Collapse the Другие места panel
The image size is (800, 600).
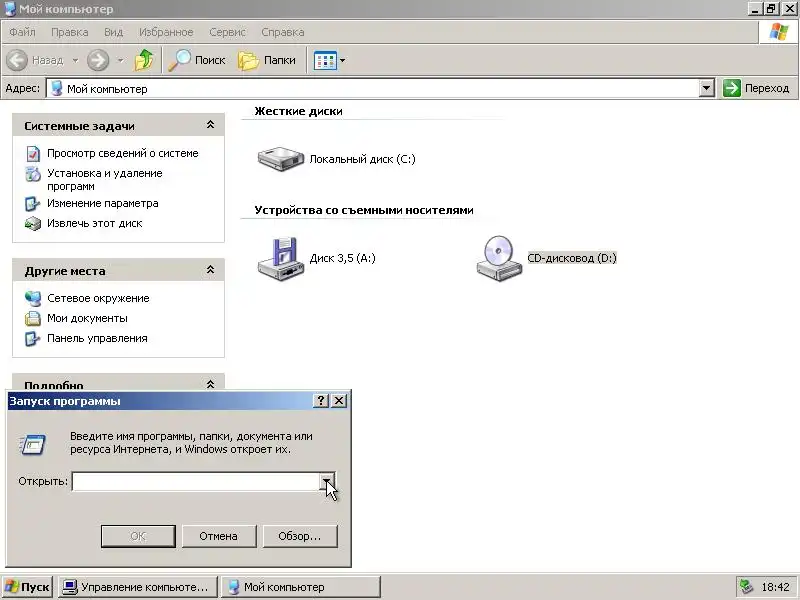[210, 270]
